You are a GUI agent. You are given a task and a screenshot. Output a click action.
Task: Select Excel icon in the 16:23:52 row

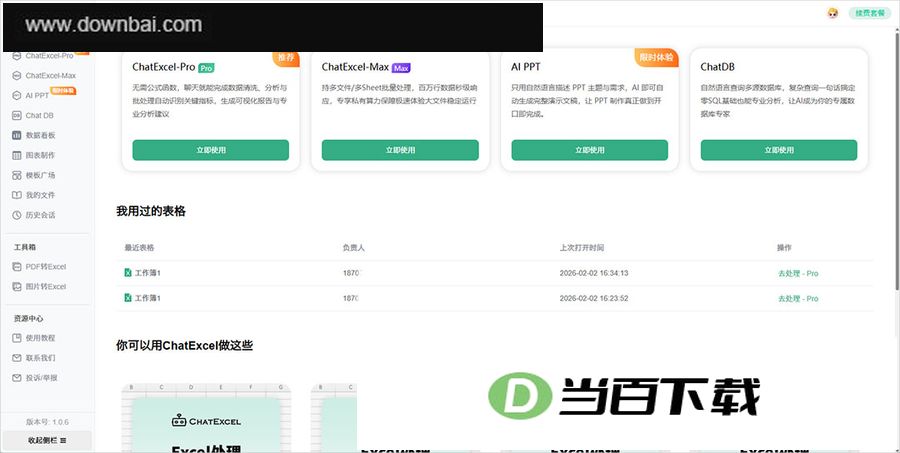click(x=128, y=298)
